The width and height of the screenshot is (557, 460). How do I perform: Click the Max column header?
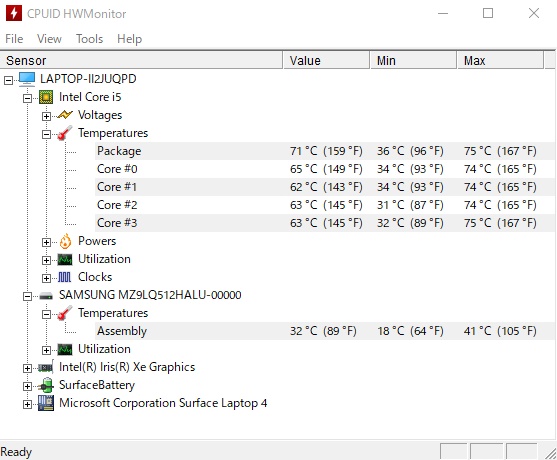500,60
